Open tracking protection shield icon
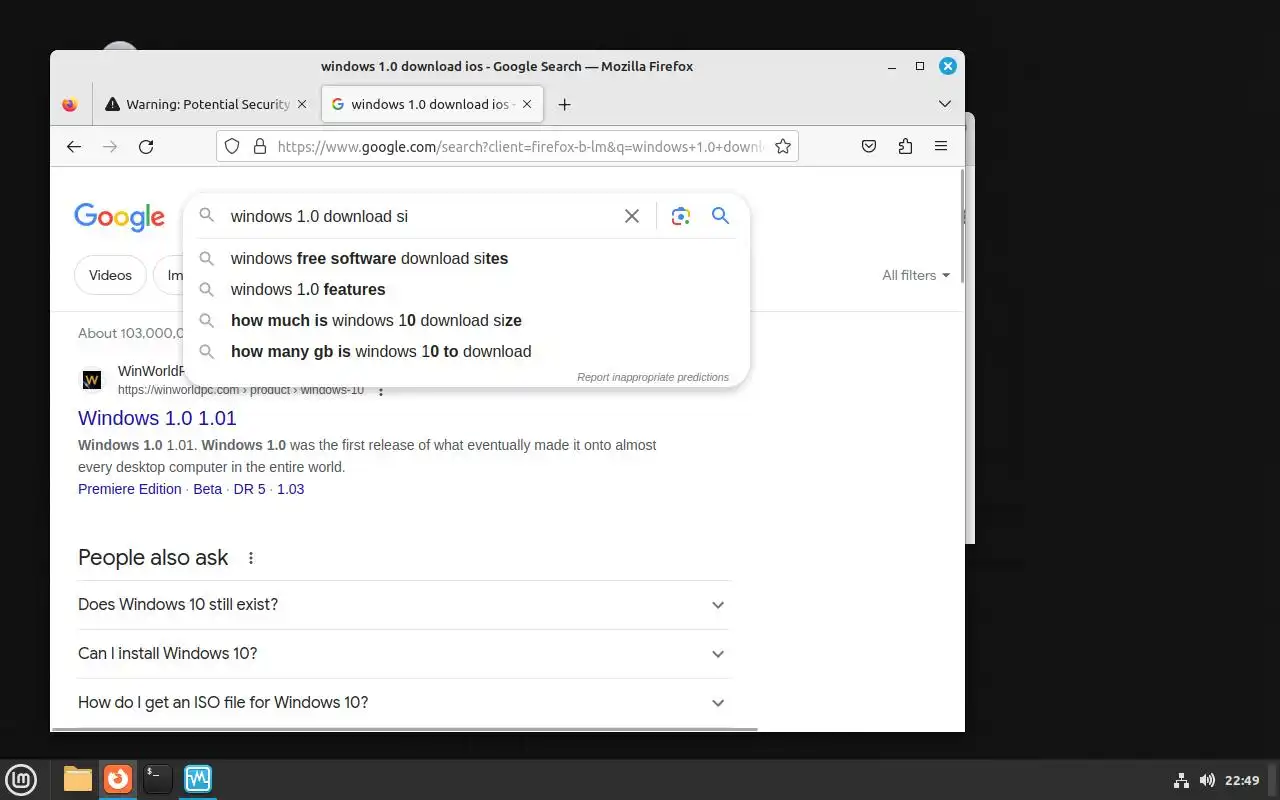Screen dimensions: 1280x800 coord(232,146)
